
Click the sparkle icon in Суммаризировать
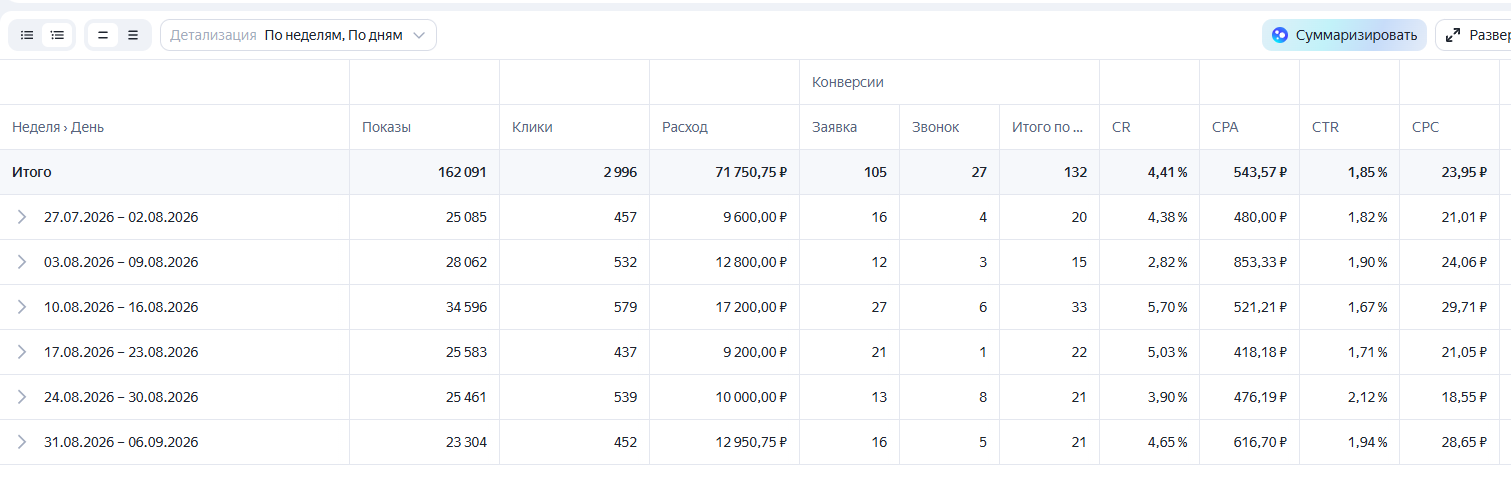[1279, 35]
